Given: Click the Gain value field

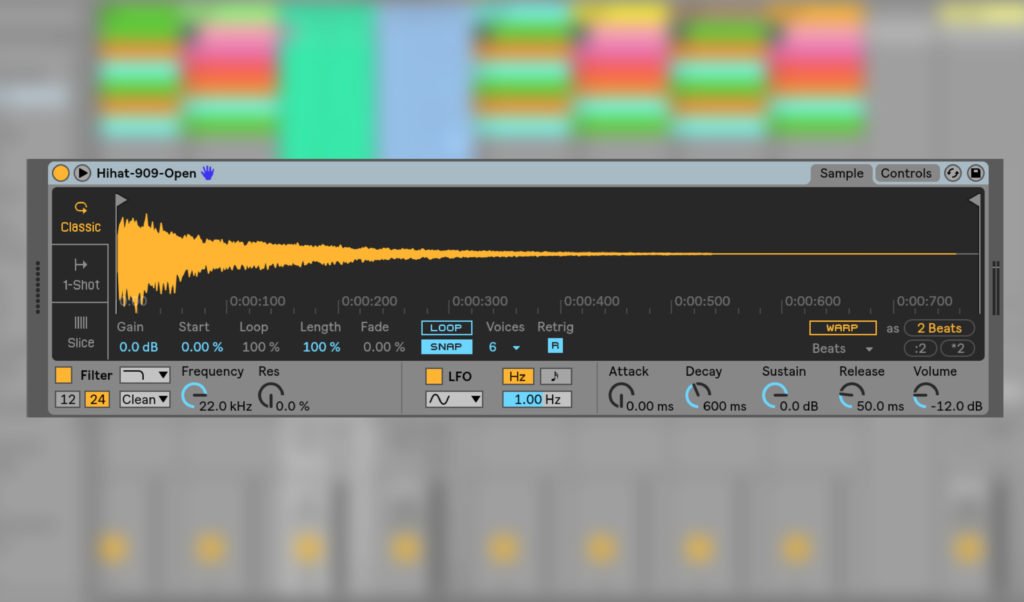Looking at the screenshot, I should pyautogui.click(x=138, y=347).
